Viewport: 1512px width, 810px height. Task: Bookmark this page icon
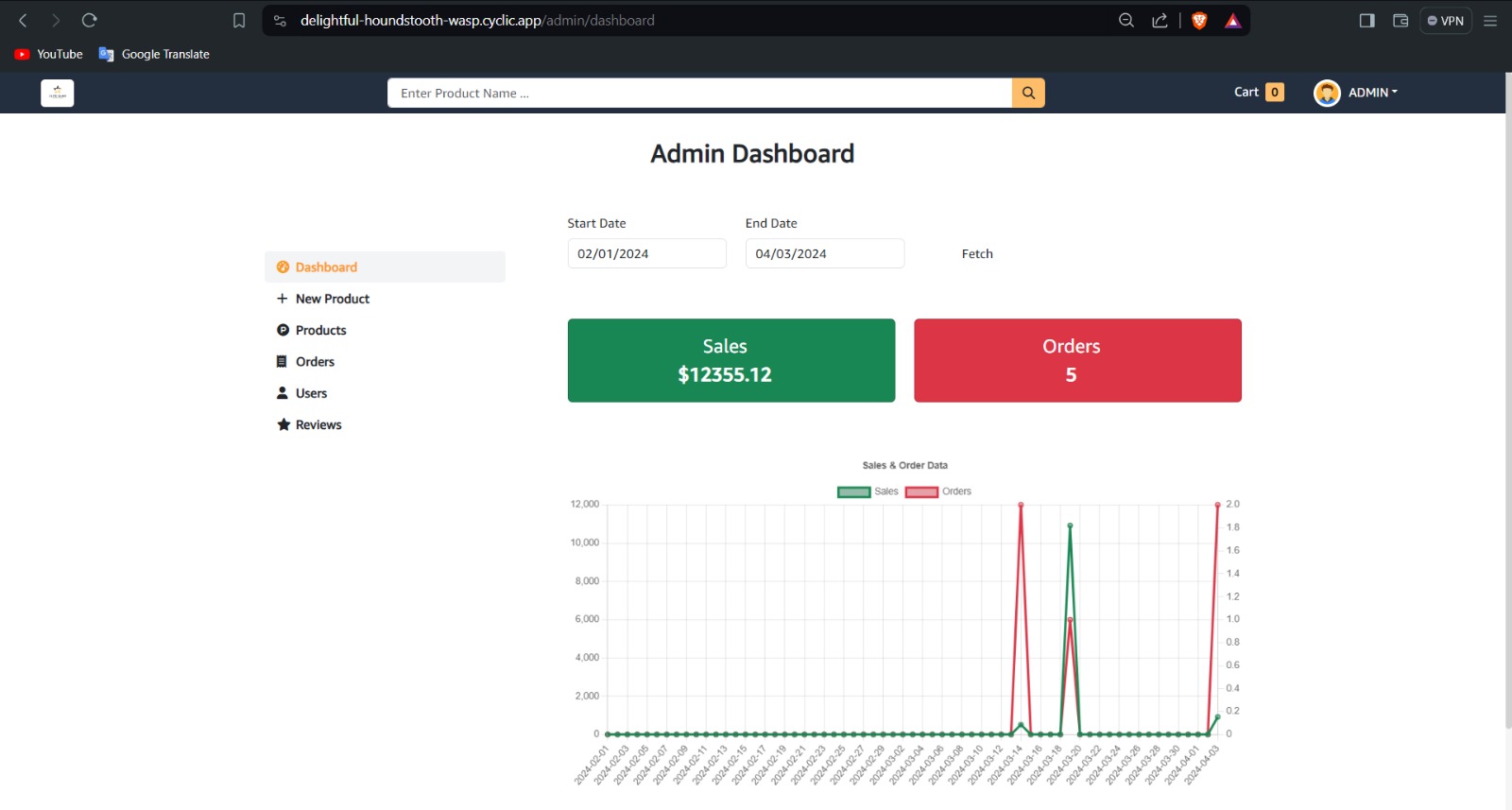point(239,20)
